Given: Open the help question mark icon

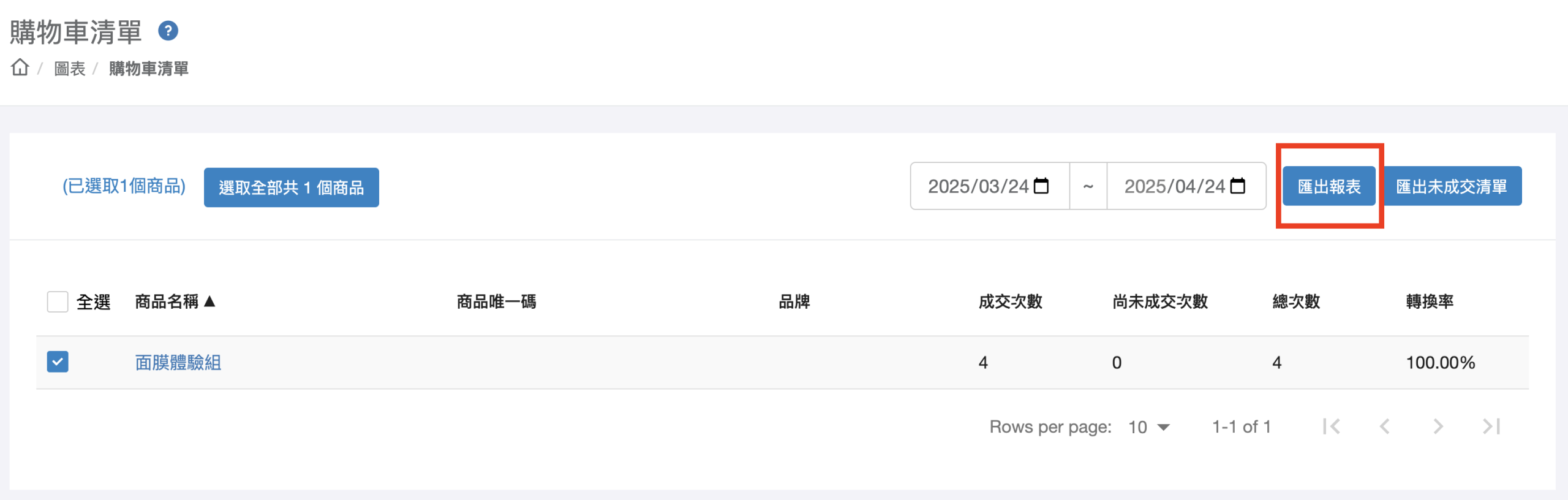Looking at the screenshot, I should [168, 31].
